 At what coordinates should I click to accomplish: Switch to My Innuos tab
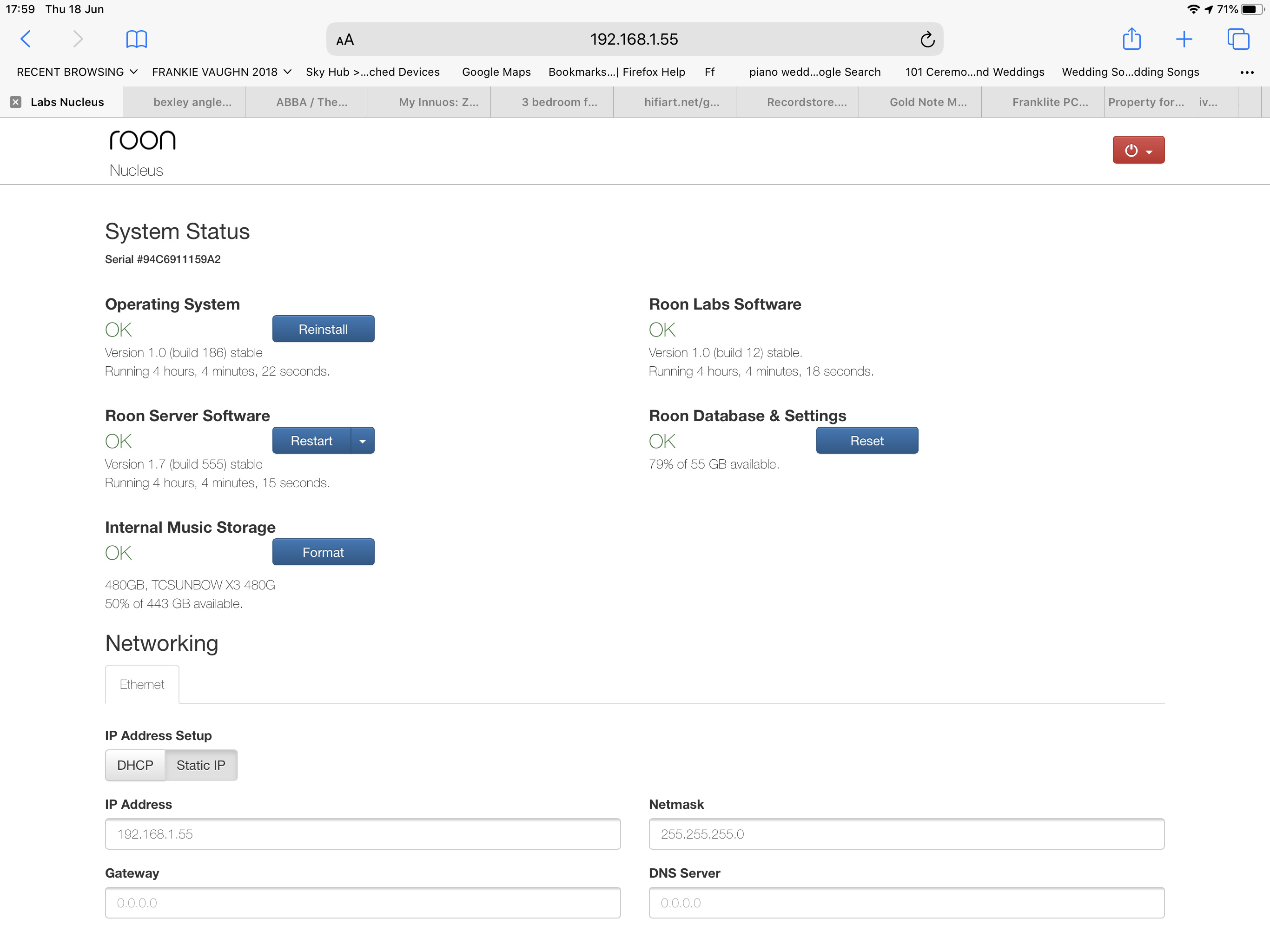pos(430,102)
